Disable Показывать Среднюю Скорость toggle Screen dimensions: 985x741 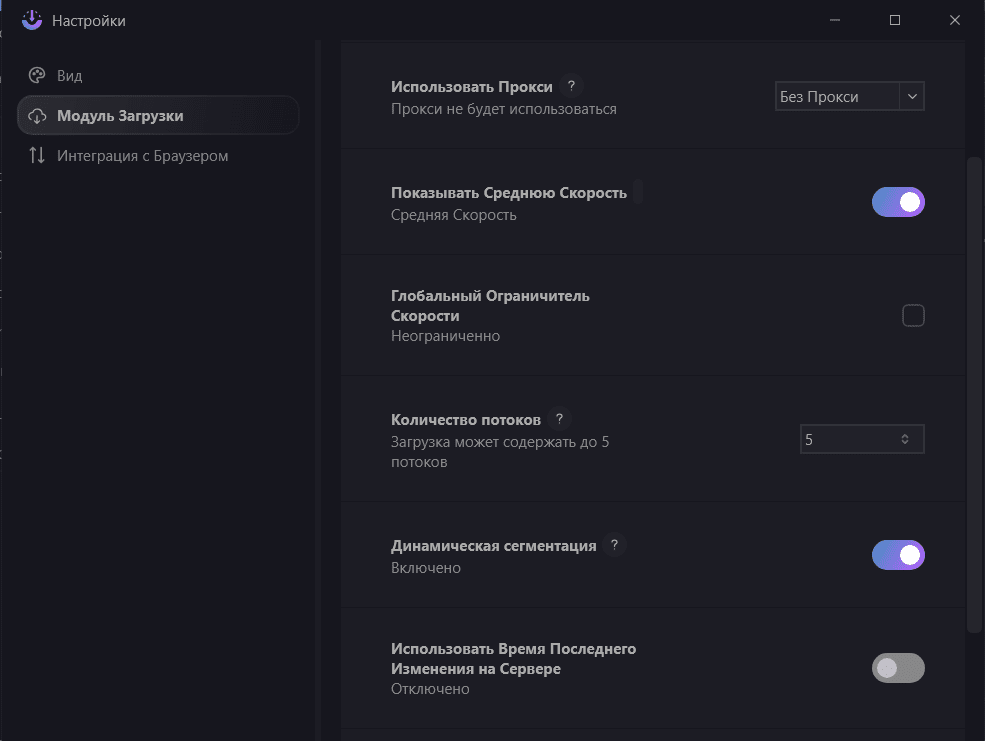[x=898, y=202]
